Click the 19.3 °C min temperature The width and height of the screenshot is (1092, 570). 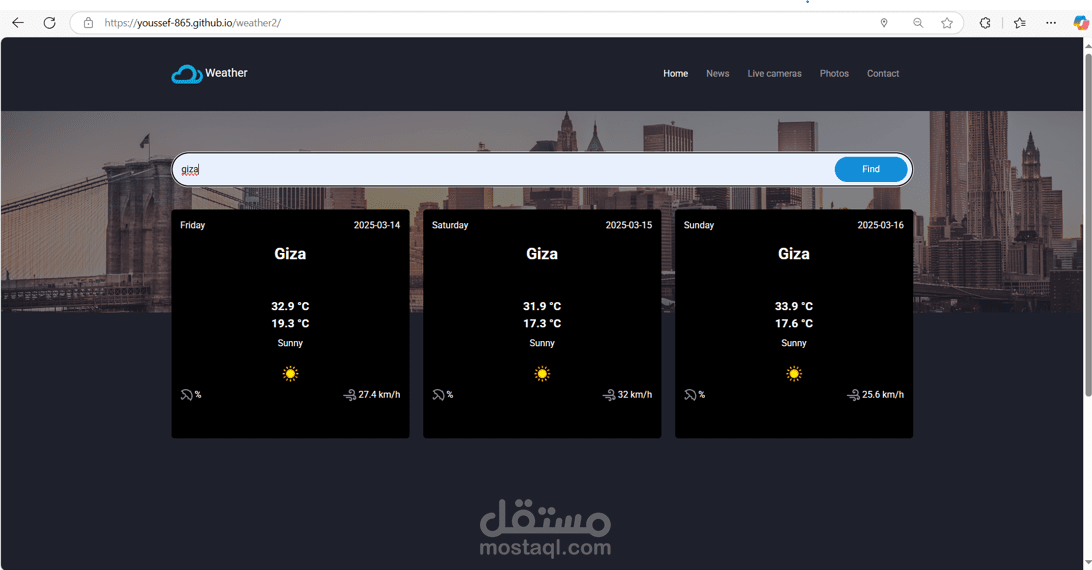290,324
